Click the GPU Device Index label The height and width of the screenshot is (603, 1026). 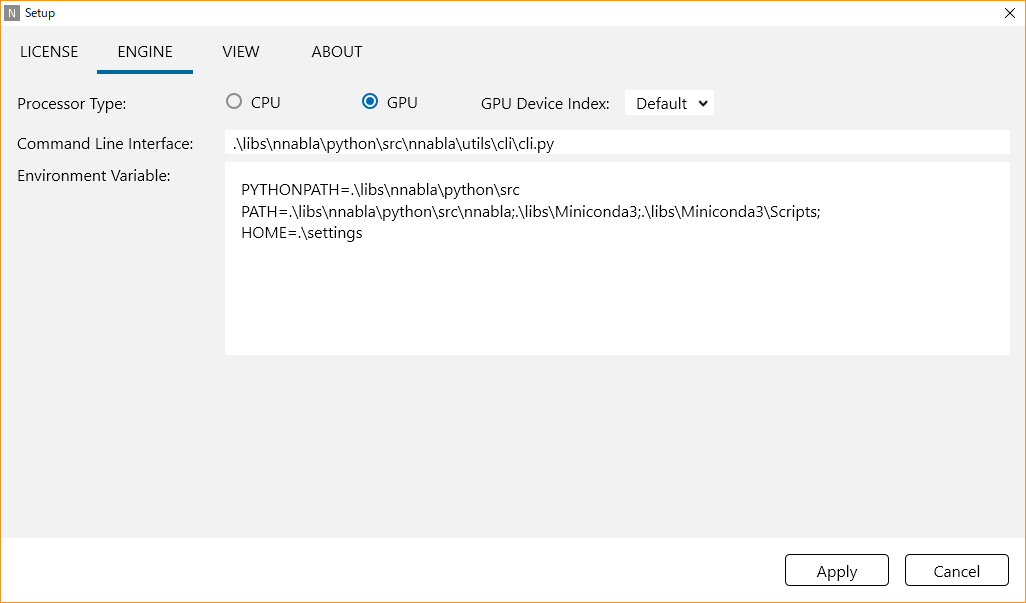[545, 103]
